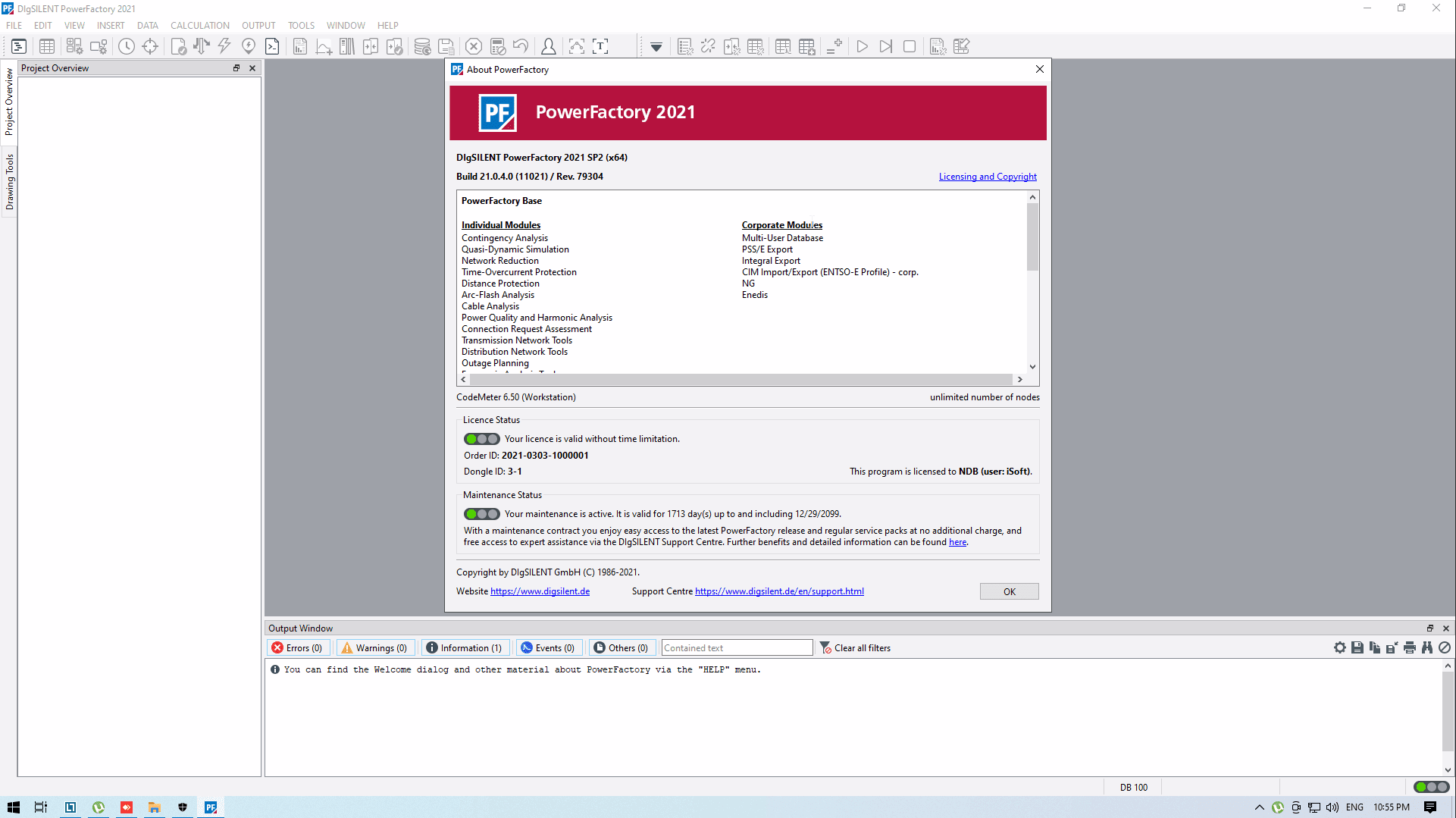The width and height of the screenshot is (1456, 818).
Task: Toggle the Errors (0) filter
Action: [x=297, y=648]
